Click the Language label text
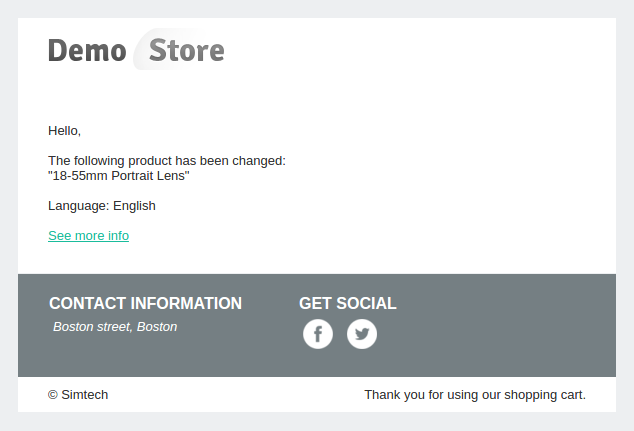The image size is (634, 431). (79, 206)
